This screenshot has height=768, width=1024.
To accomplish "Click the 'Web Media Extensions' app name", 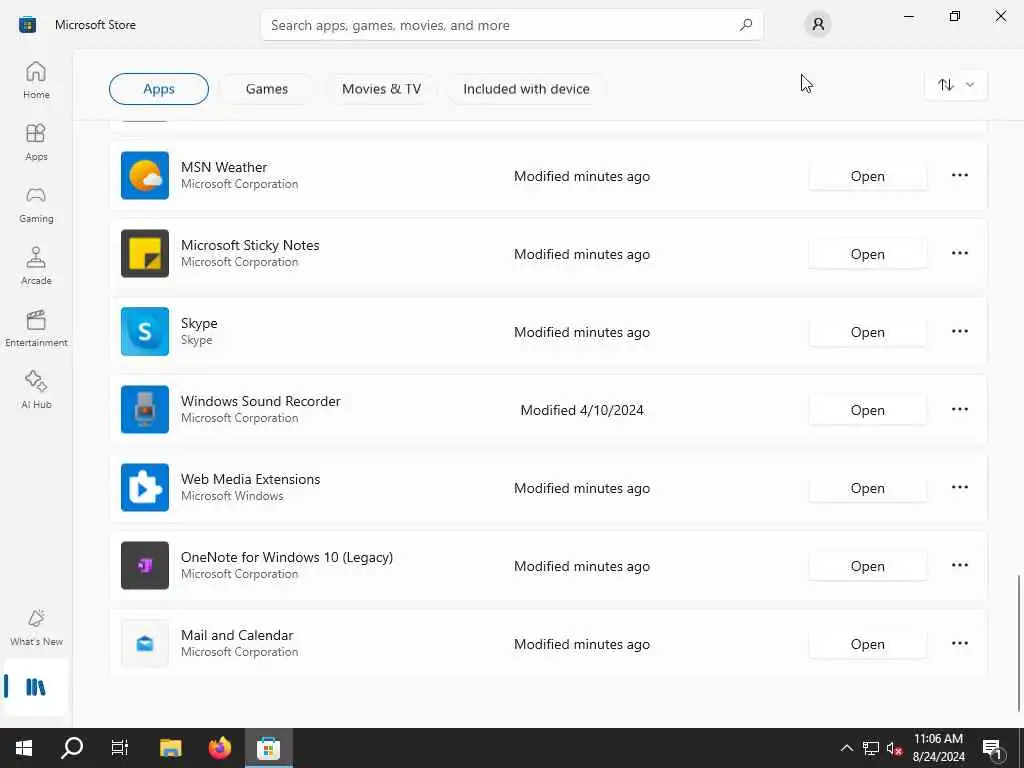I will tap(250, 479).
